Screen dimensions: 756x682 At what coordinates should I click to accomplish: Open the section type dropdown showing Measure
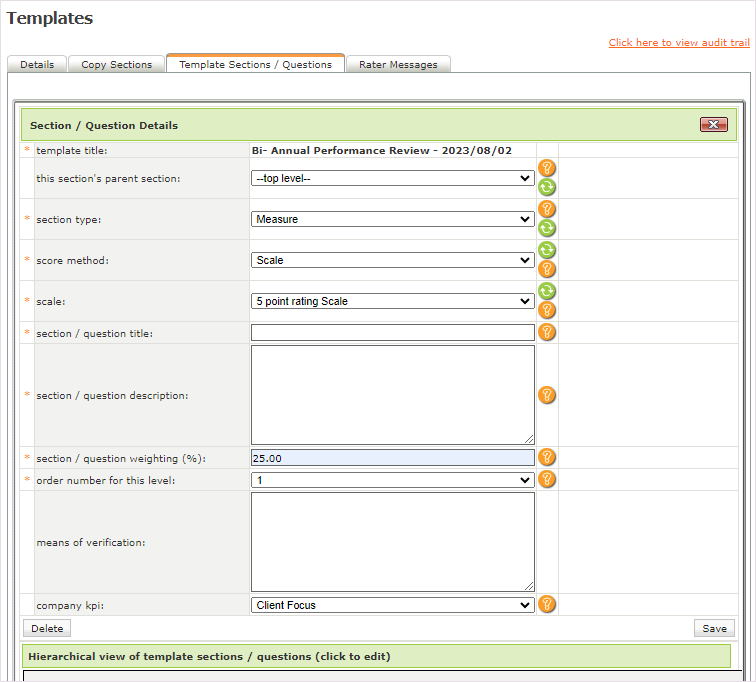392,219
